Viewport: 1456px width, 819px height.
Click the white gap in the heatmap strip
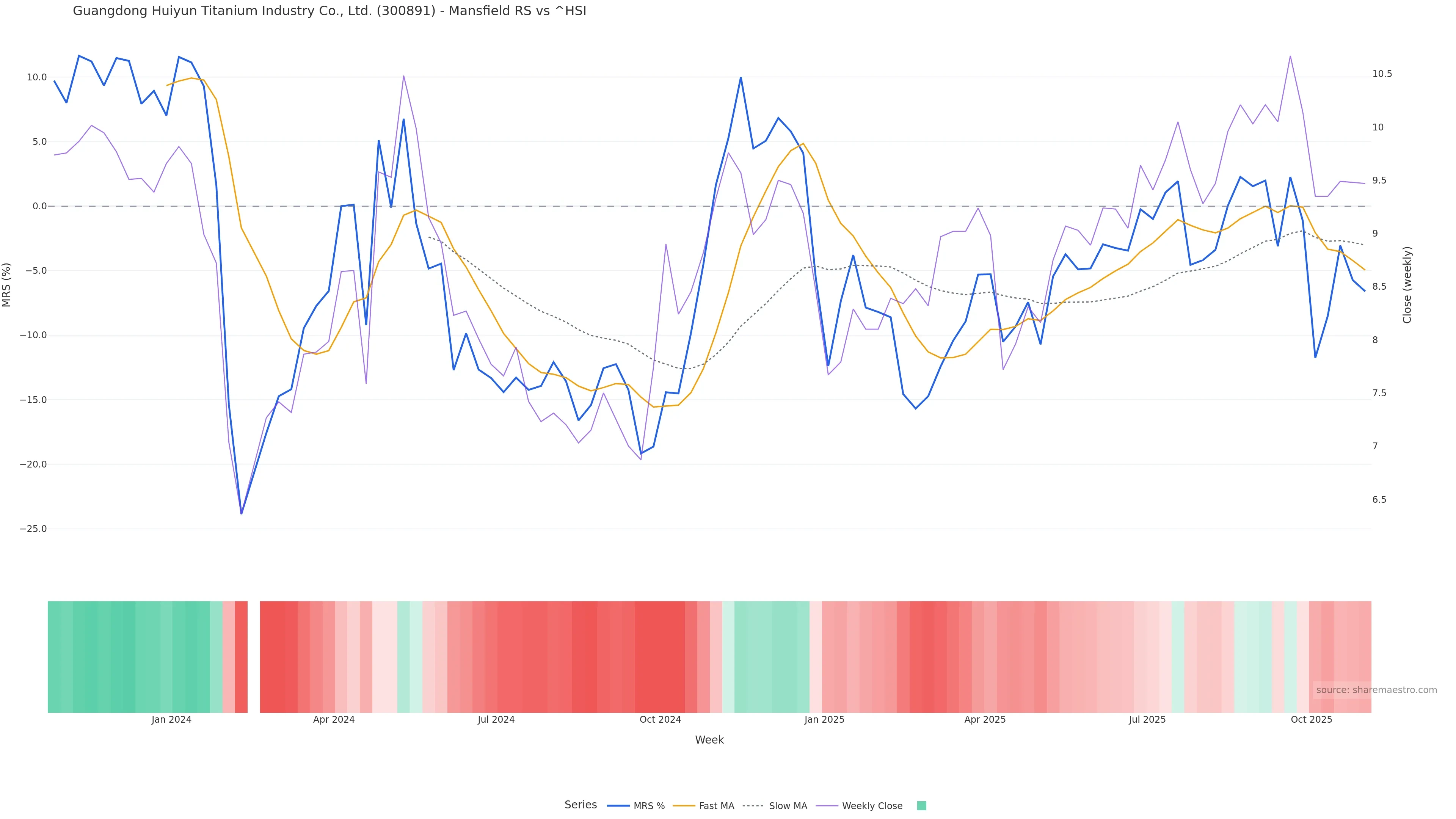[254, 656]
